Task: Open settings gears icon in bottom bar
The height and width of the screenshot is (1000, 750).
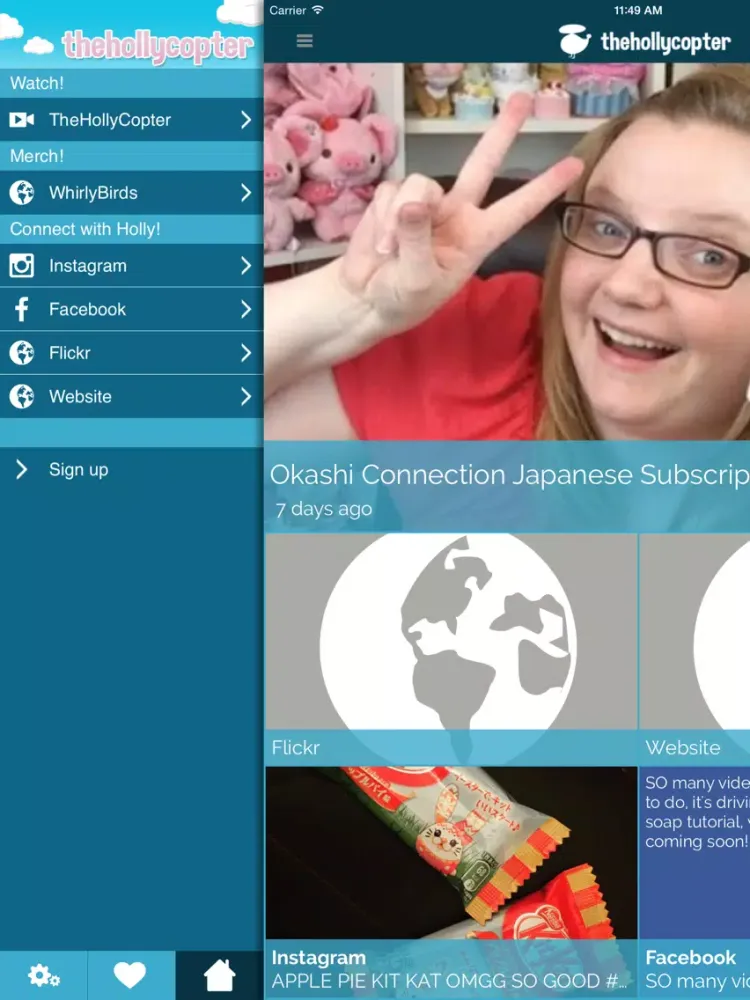Action: point(43,975)
